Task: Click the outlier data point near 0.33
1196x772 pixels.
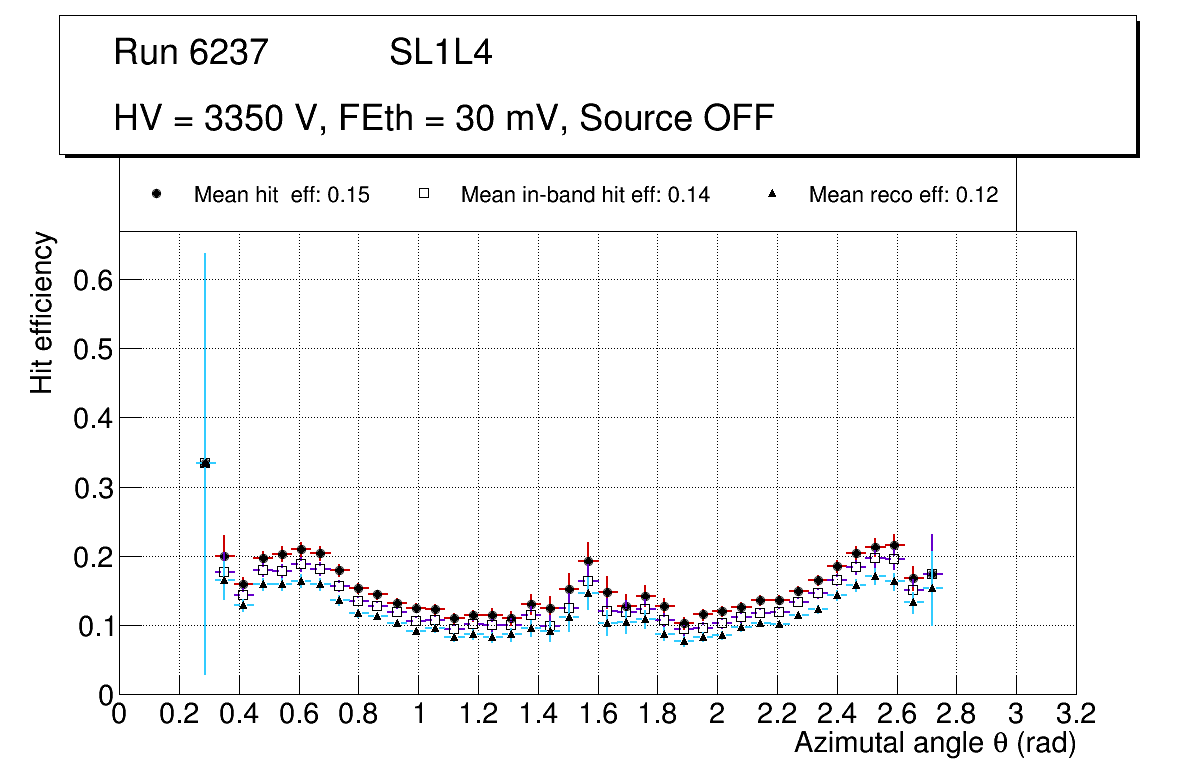Action: (205, 463)
